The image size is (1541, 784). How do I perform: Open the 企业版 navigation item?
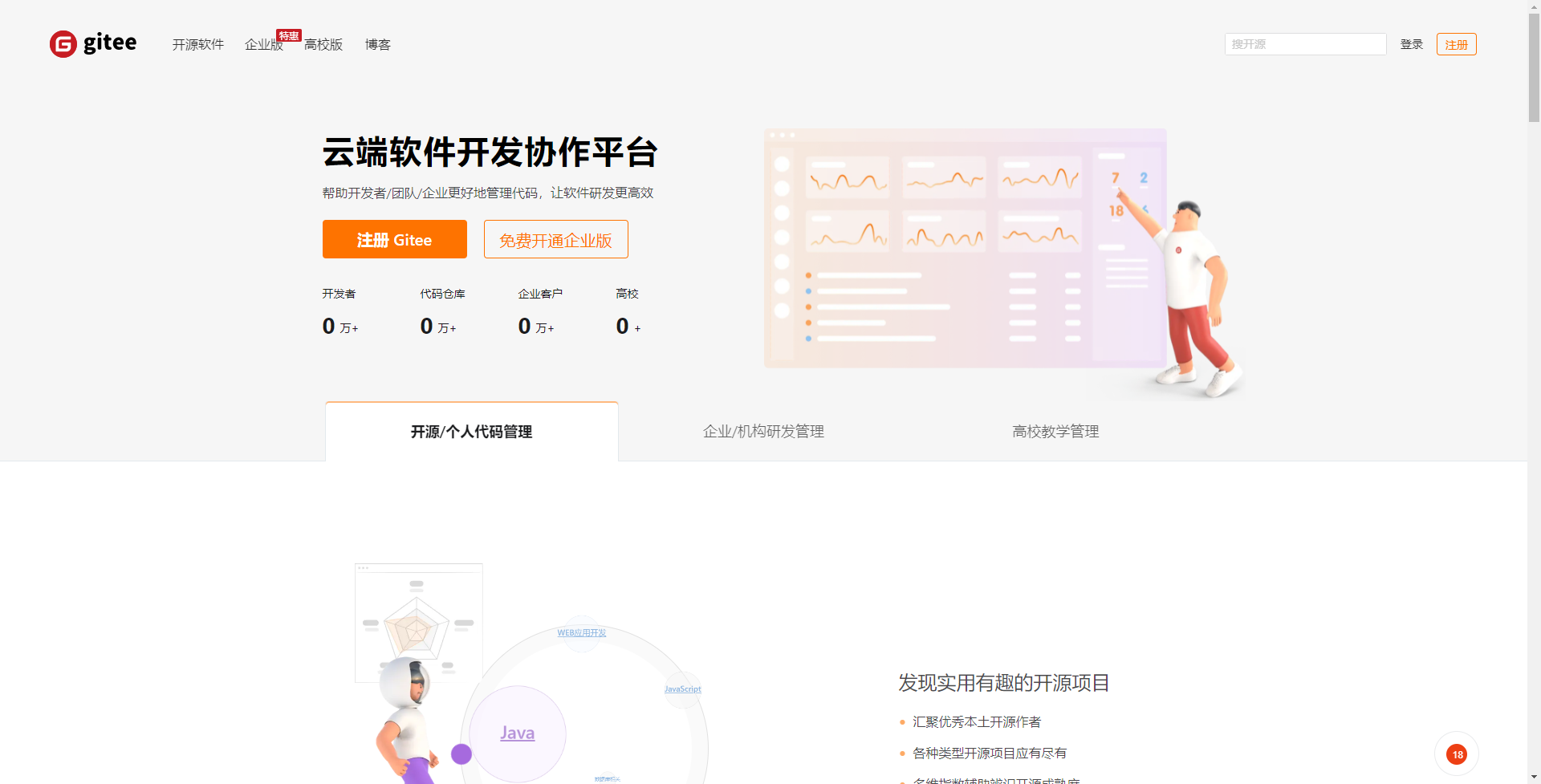pyautogui.click(x=263, y=46)
